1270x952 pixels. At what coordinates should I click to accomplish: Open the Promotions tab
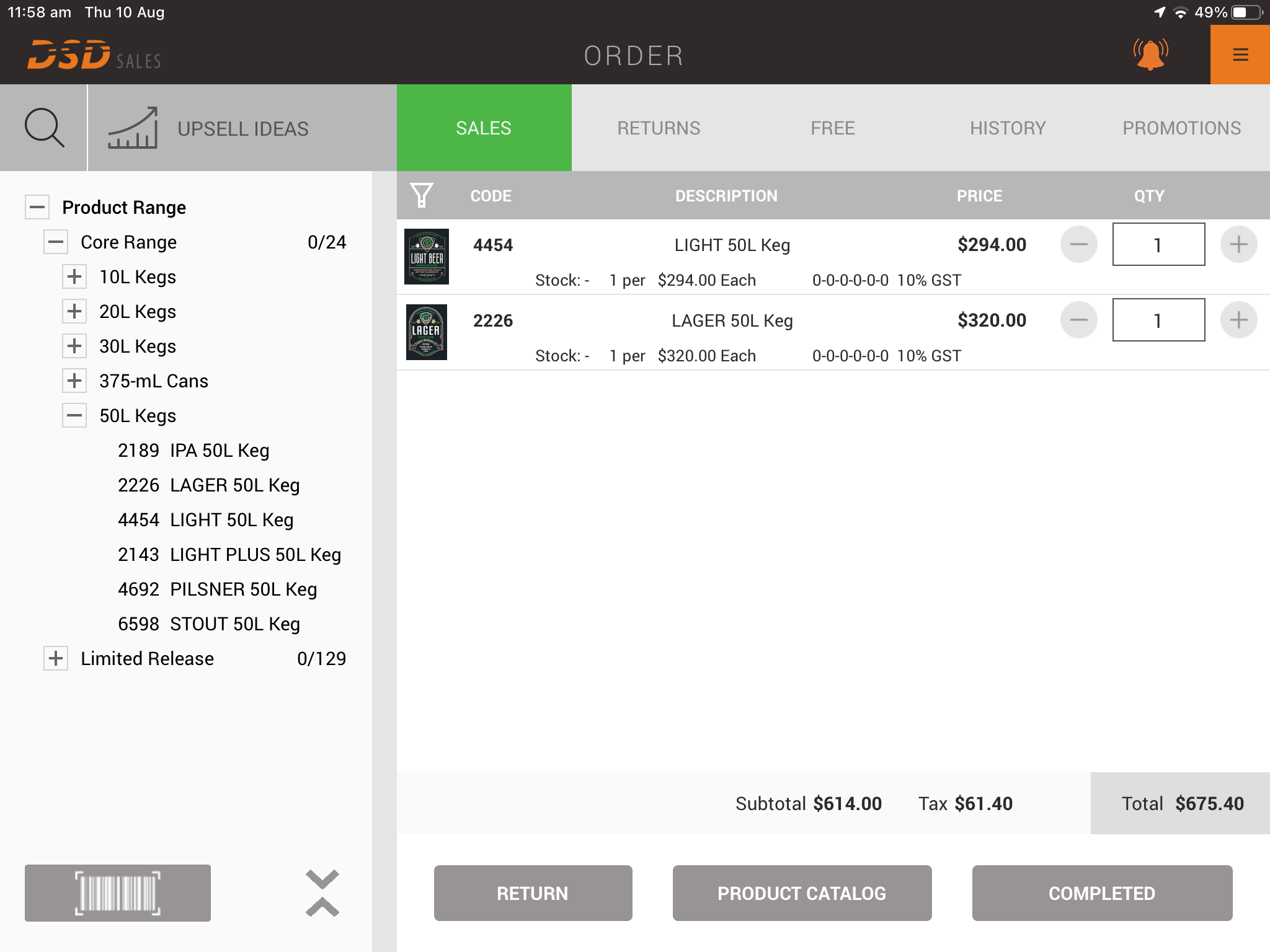coord(1181,128)
